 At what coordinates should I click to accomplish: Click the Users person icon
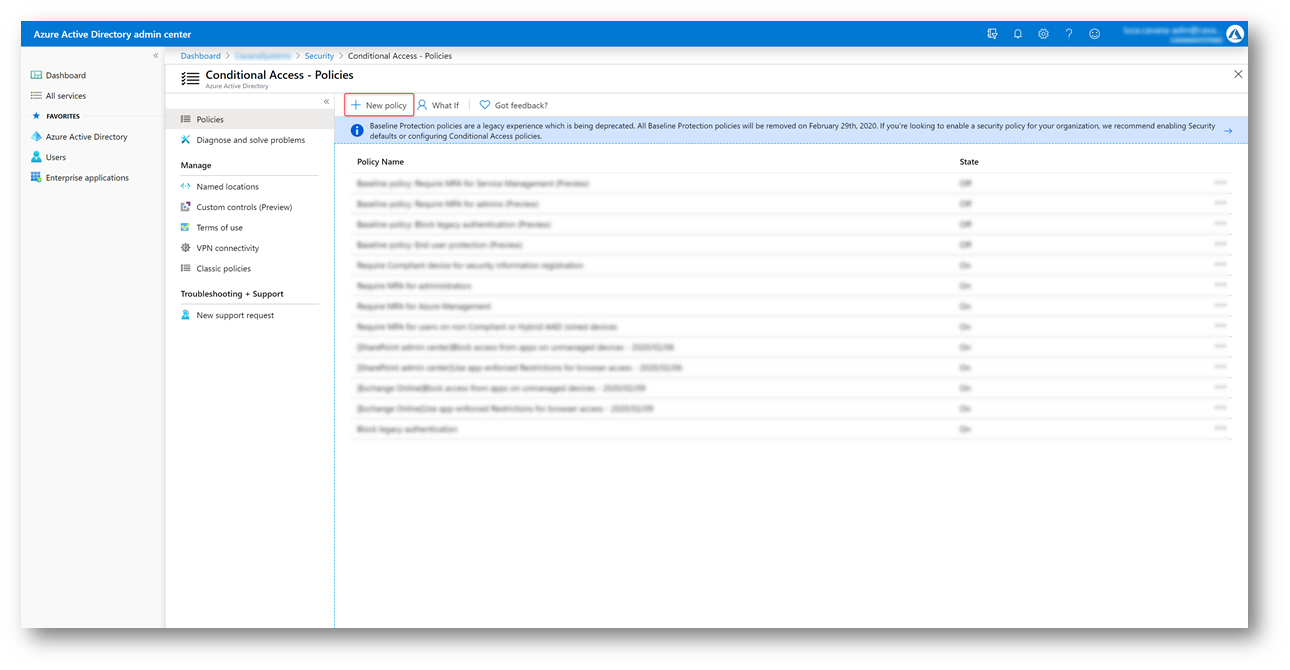(x=36, y=157)
